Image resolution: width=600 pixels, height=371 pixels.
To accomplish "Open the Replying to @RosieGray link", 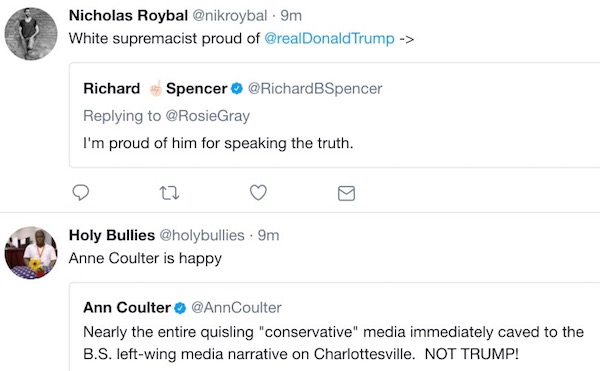I will click(x=166, y=116).
